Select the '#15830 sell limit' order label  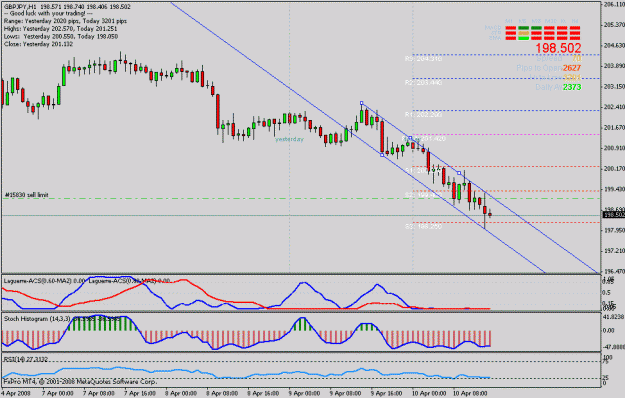[x=27, y=195]
